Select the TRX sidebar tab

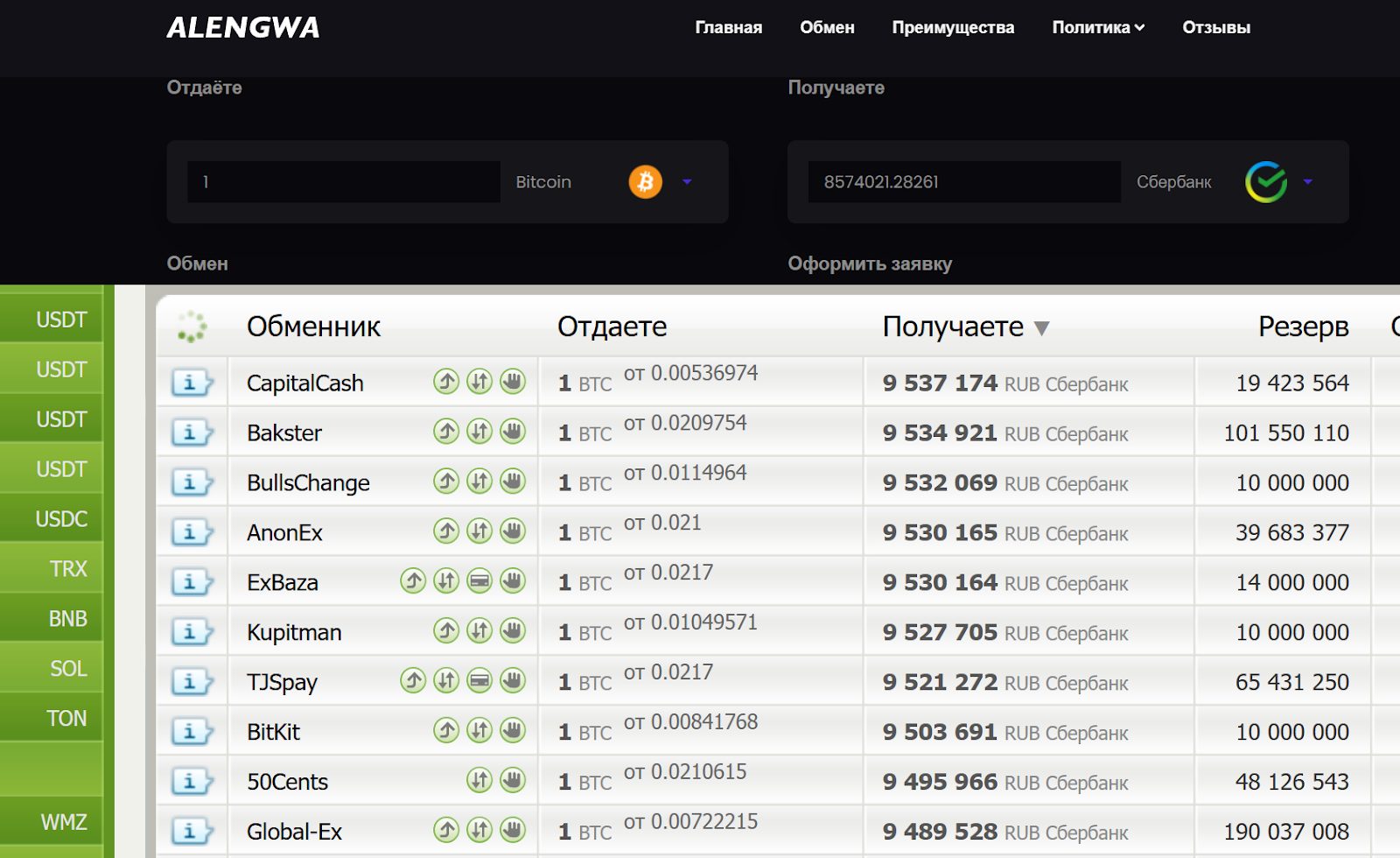pyautogui.click(x=52, y=569)
